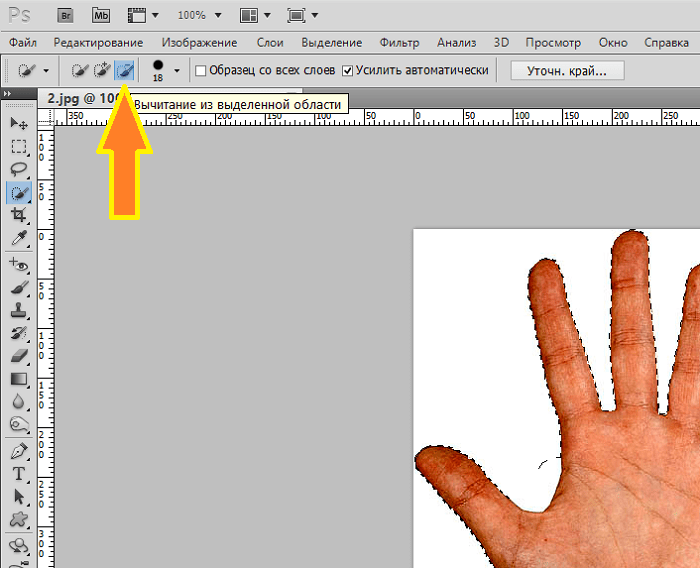Choose the New selection mode icon
This screenshot has width=700, height=568.
[x=80, y=71]
